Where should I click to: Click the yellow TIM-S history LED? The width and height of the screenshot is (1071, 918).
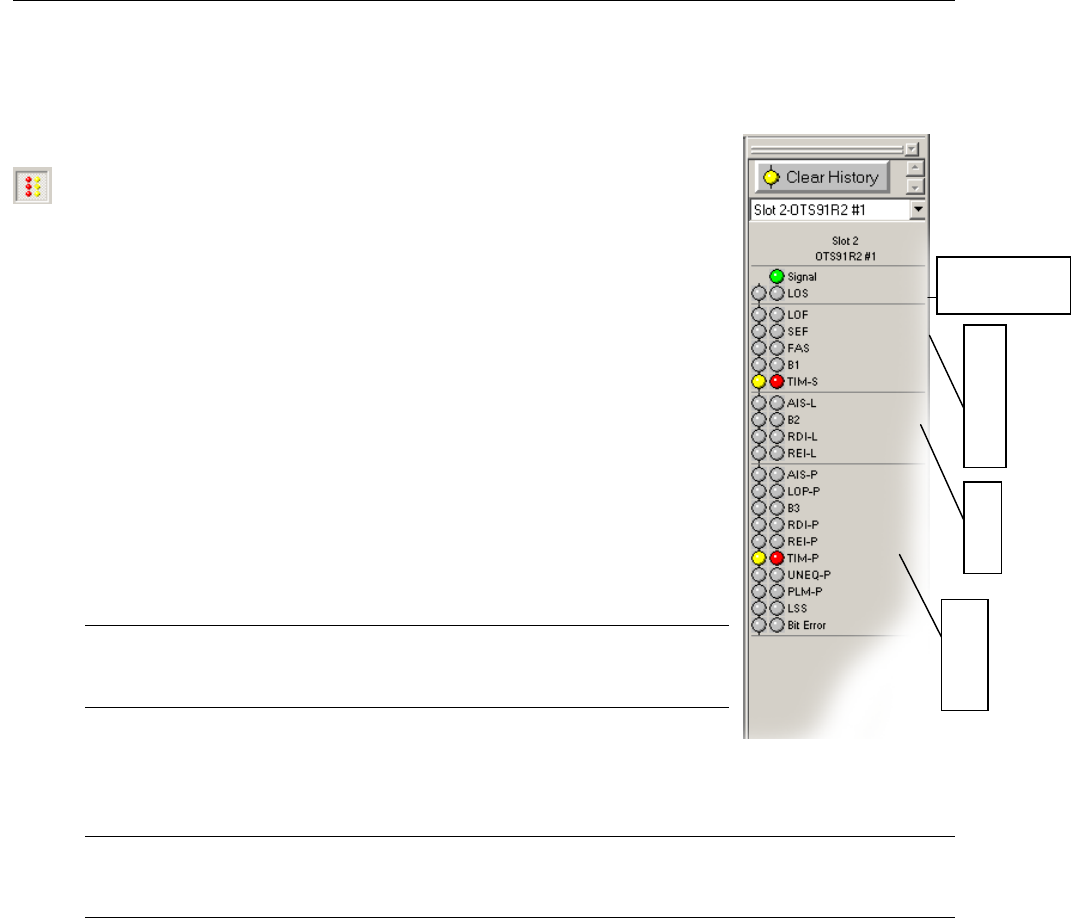point(759,382)
